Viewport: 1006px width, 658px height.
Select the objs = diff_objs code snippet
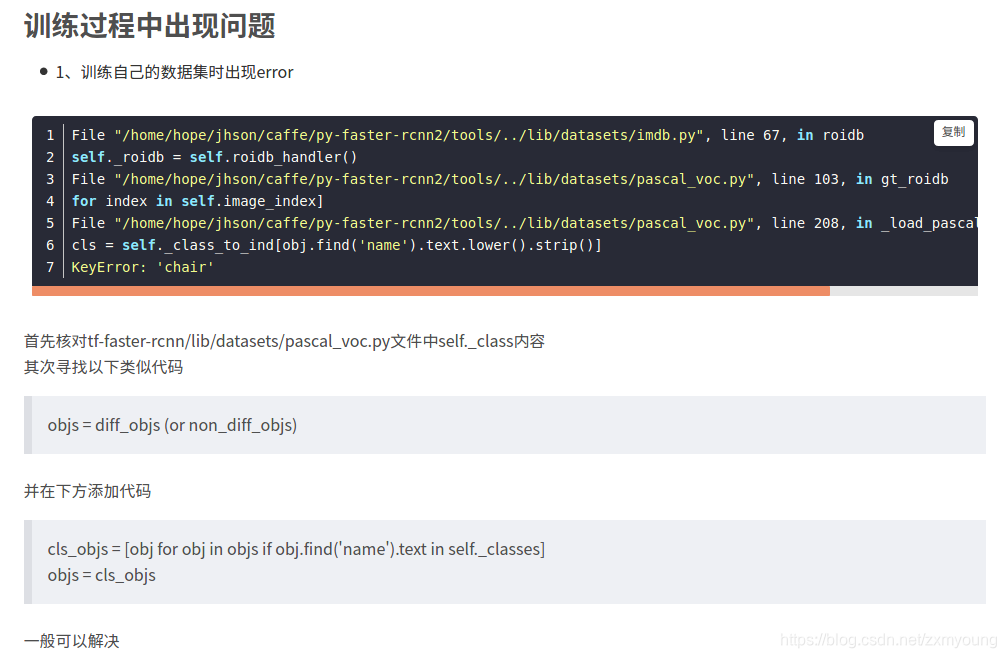click(172, 425)
